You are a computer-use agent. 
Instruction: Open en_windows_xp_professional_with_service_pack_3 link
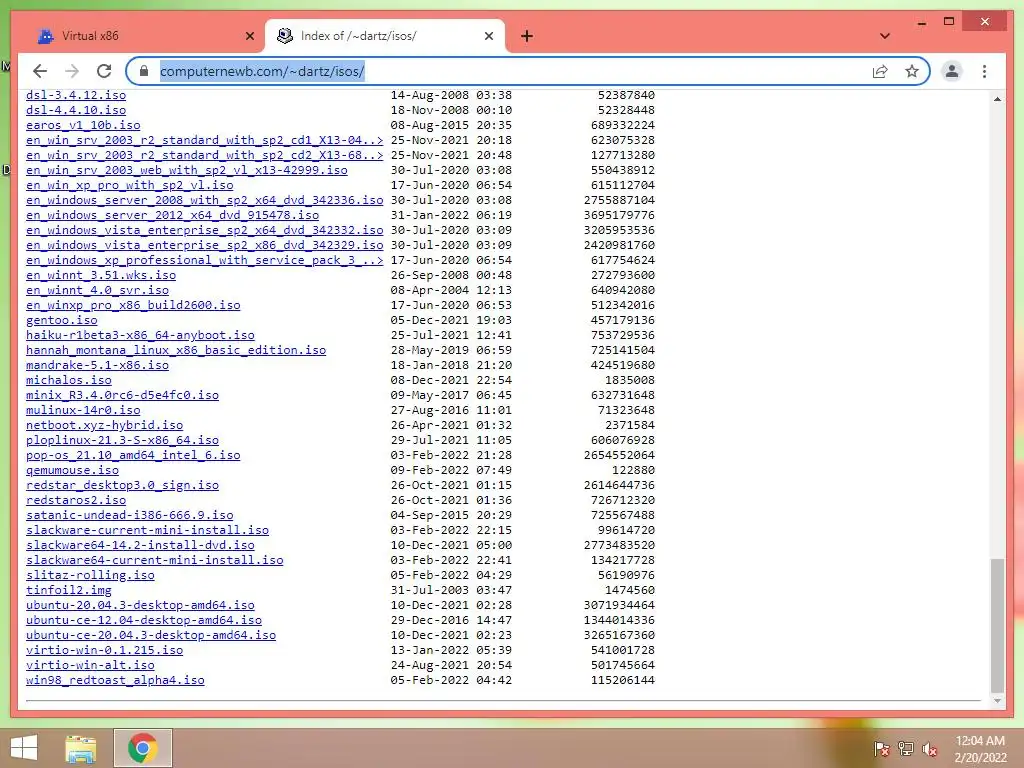pyautogui.click(x=204, y=261)
